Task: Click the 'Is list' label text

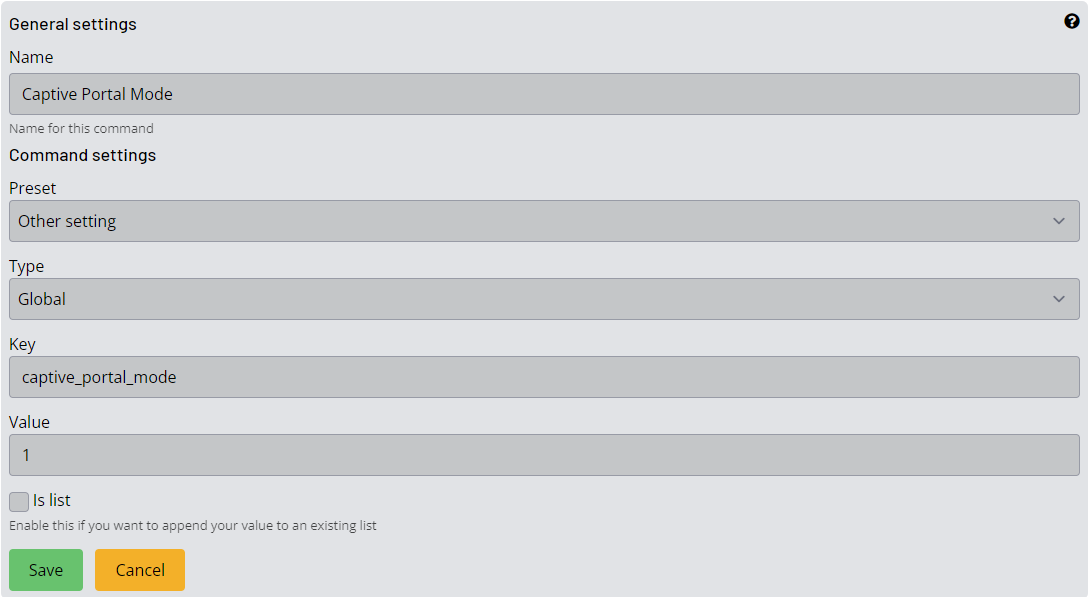Action: 51,501
